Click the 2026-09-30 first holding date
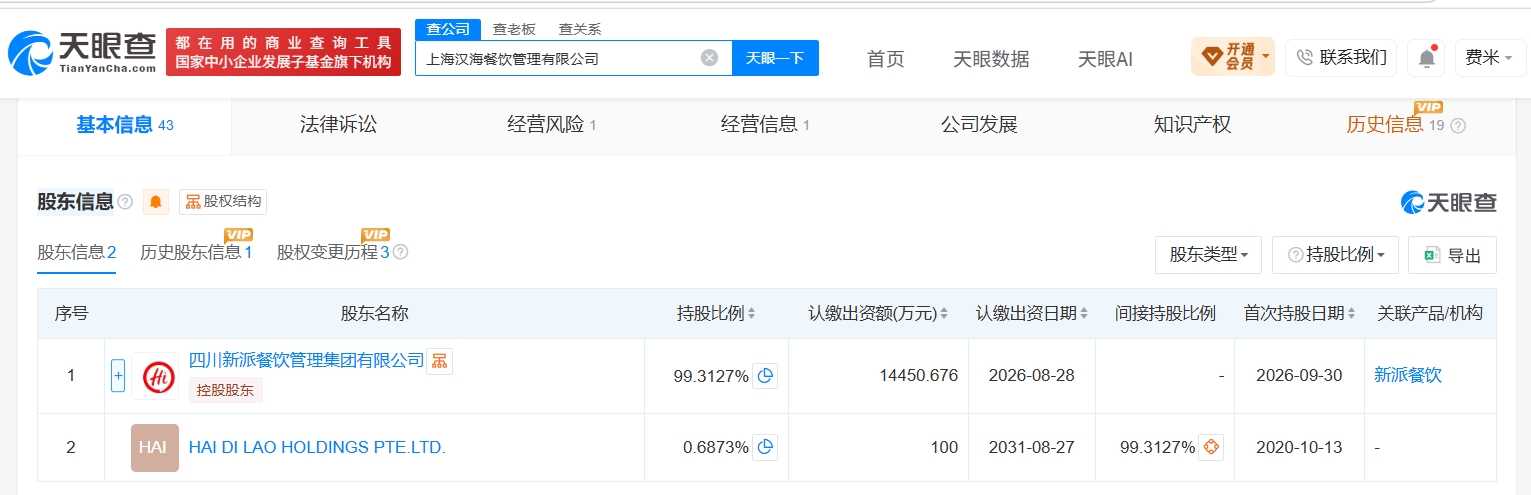 pos(1300,376)
